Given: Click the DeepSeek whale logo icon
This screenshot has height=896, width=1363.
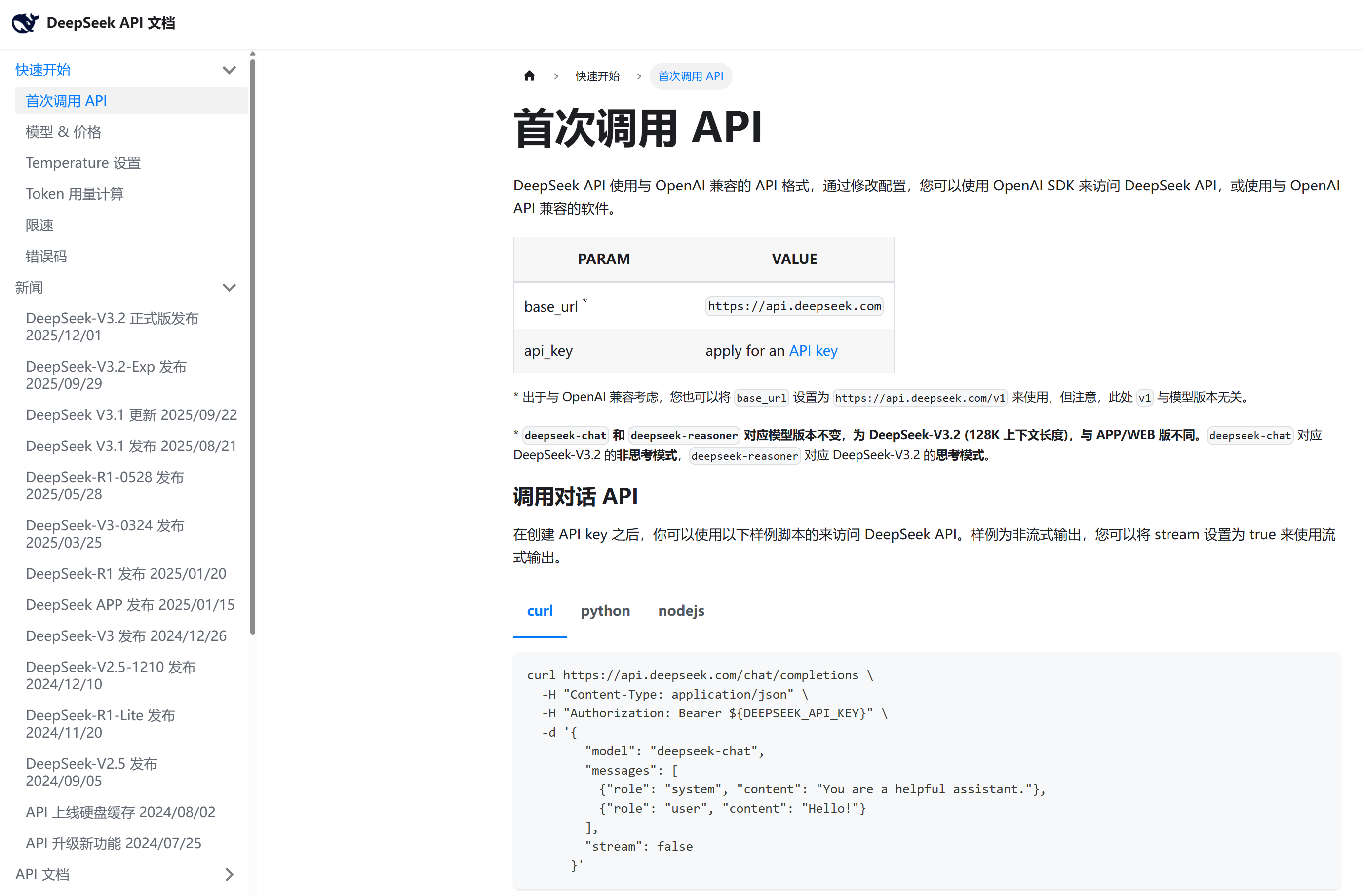Looking at the screenshot, I should (25, 23).
